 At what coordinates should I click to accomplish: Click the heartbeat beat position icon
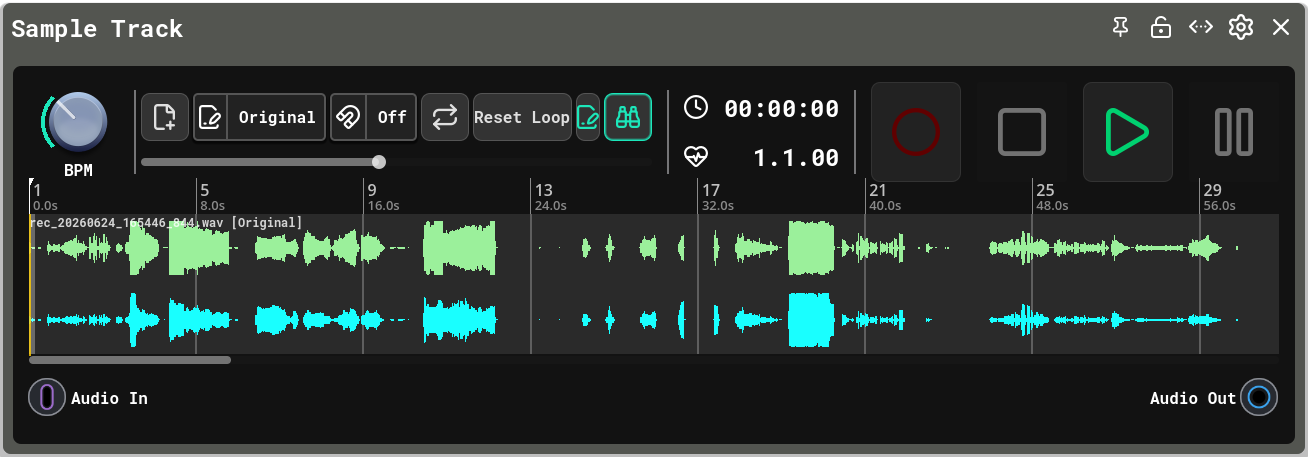[x=696, y=157]
